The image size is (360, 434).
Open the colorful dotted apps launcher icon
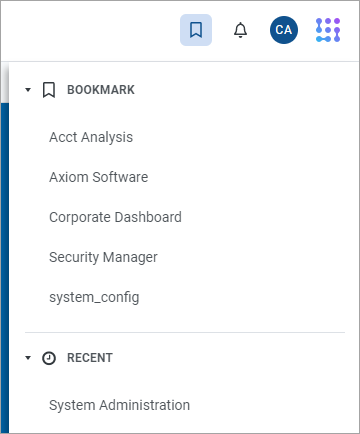(328, 30)
